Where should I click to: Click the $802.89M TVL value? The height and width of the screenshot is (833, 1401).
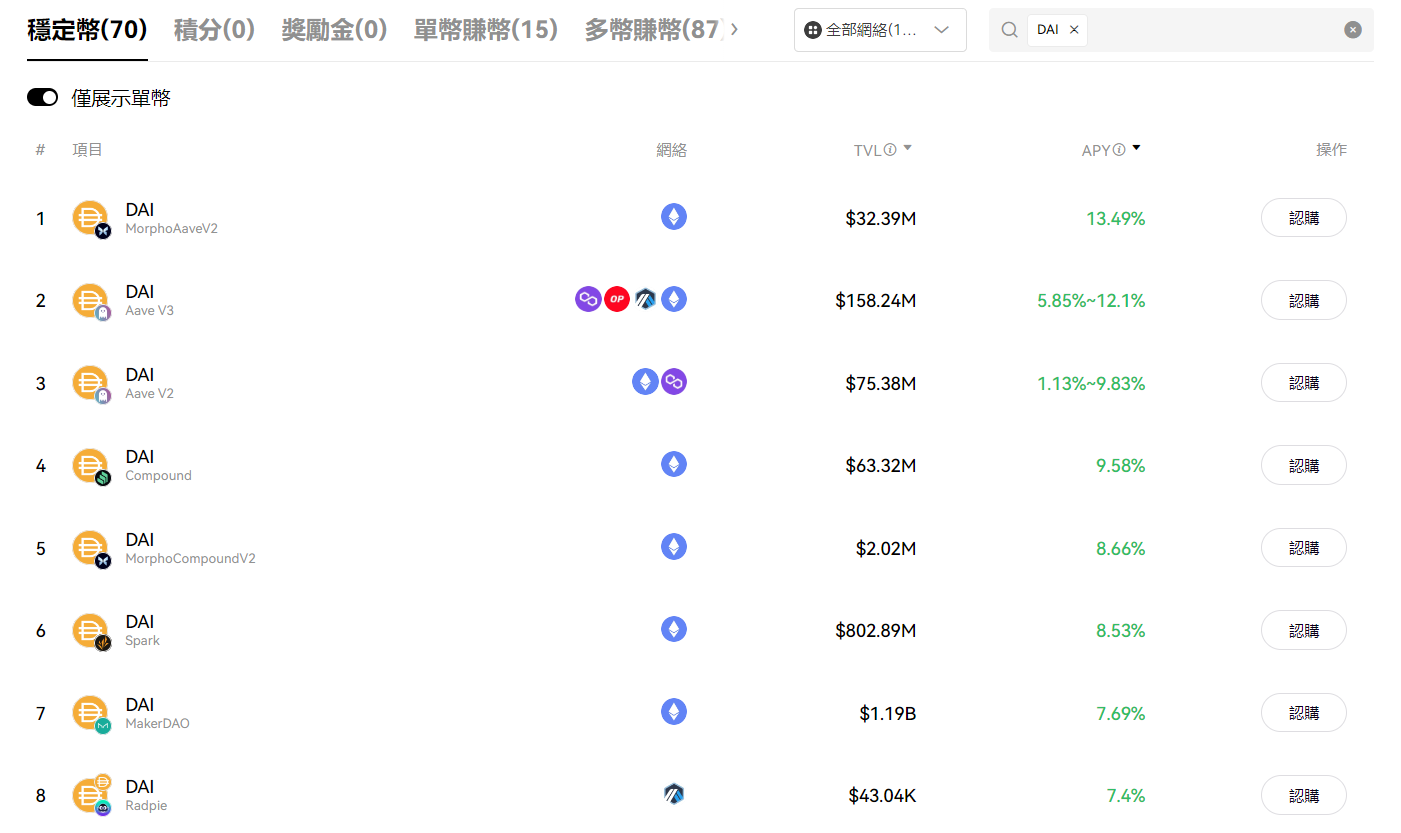(x=876, y=631)
